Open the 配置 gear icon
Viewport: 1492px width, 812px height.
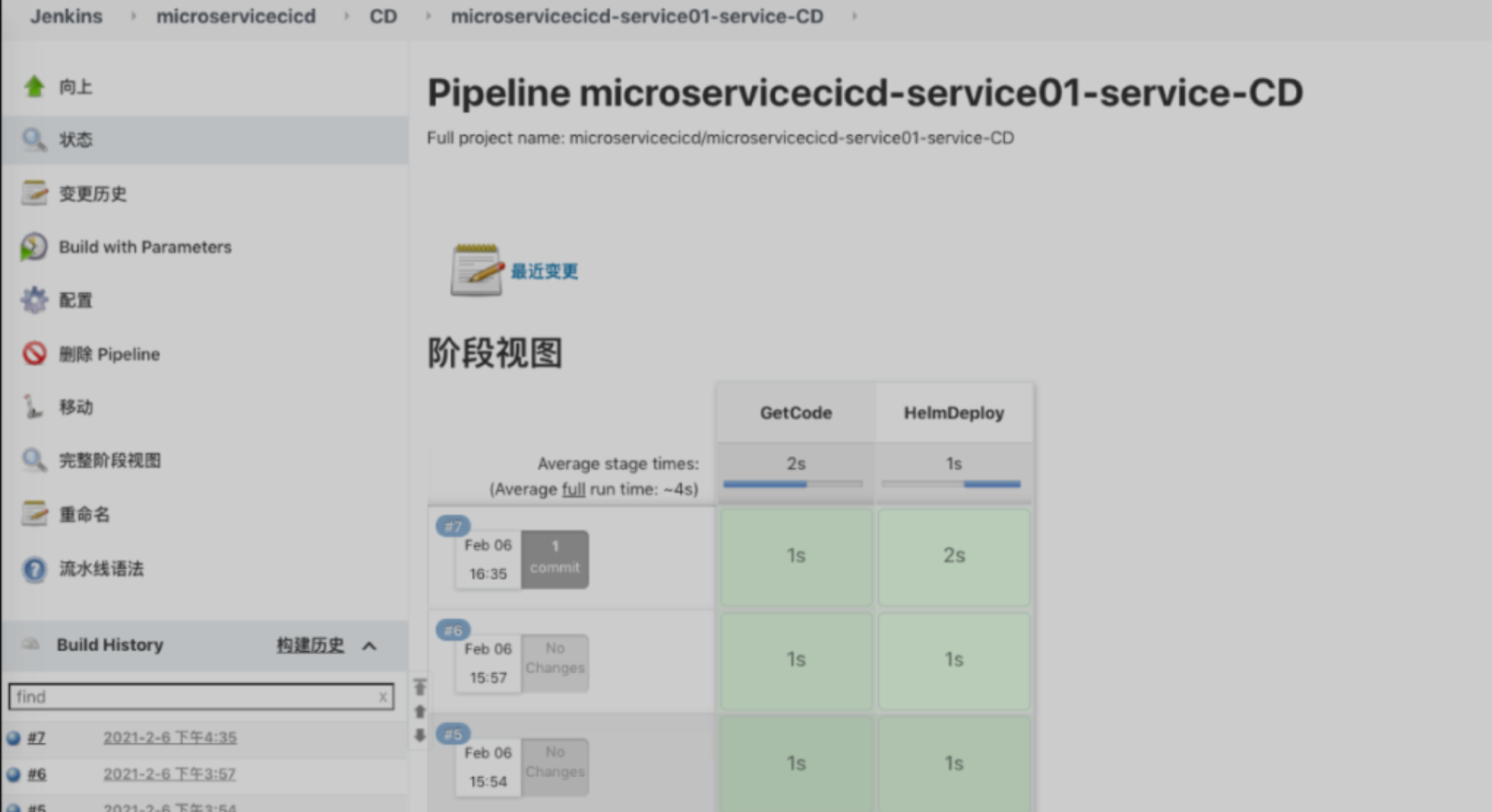pyautogui.click(x=34, y=300)
